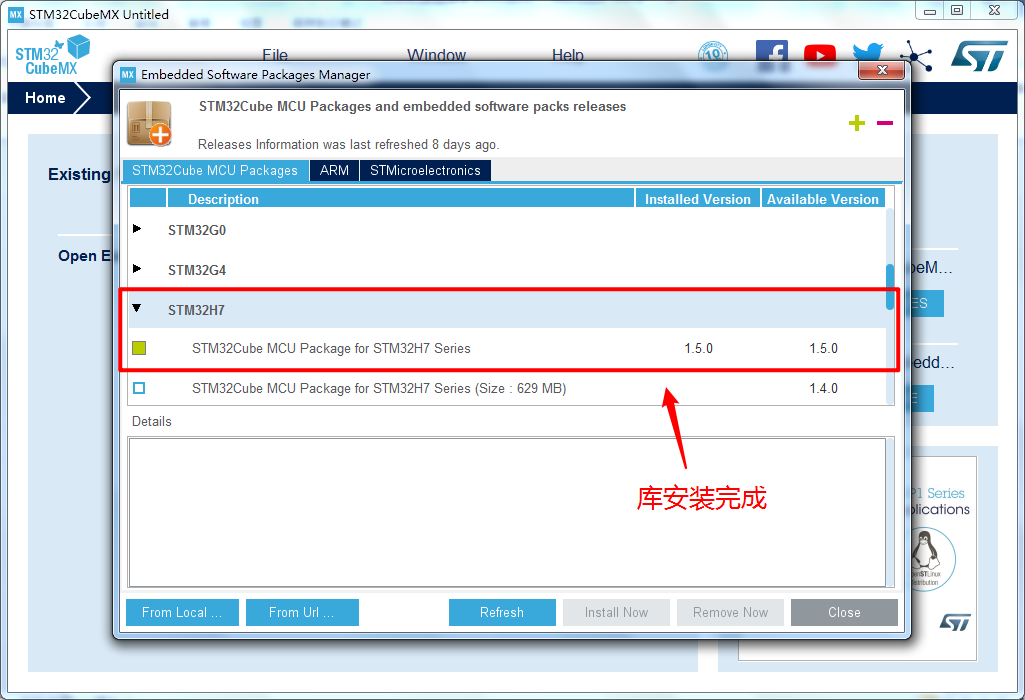Click the magenta minus collapse-all icon
Screen dimensions: 1025x700
pos(884,123)
